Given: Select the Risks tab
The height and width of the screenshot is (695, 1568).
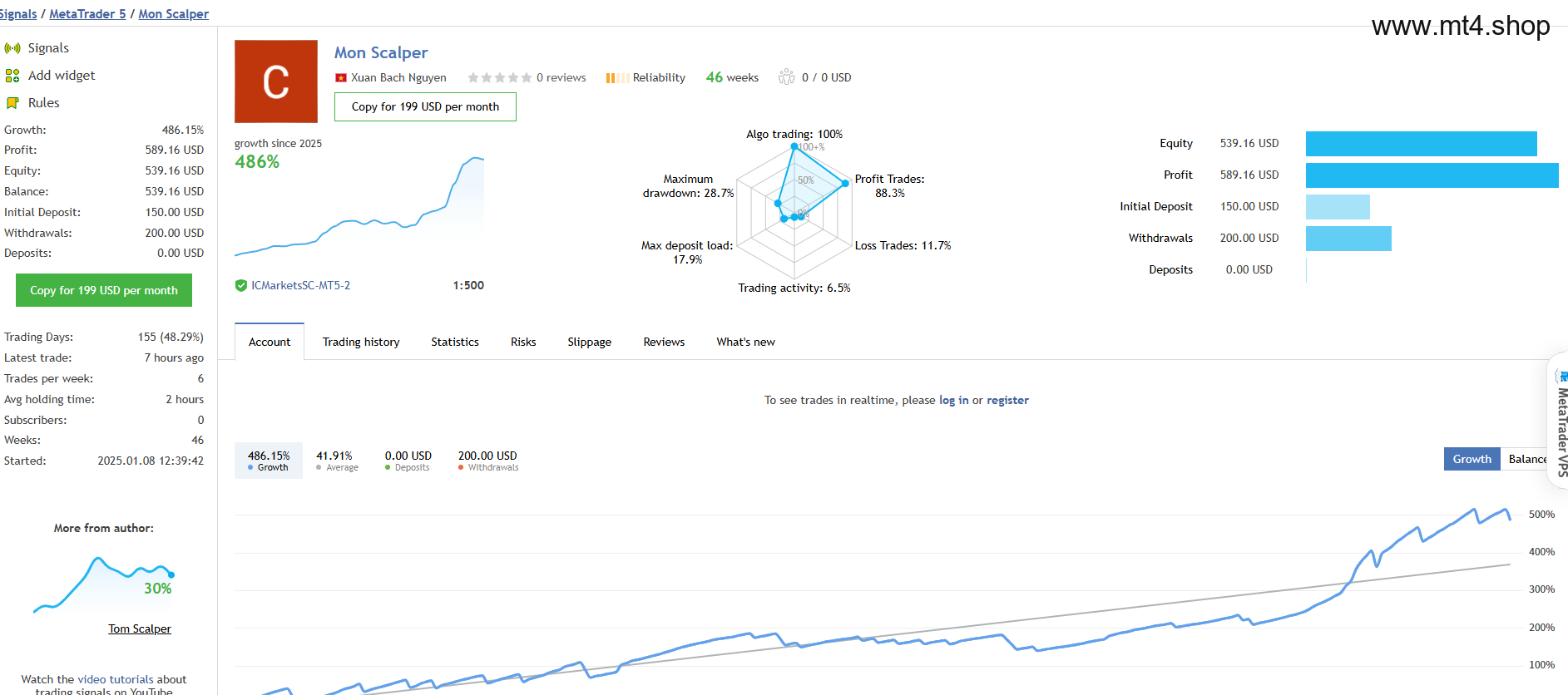Looking at the screenshot, I should [523, 342].
